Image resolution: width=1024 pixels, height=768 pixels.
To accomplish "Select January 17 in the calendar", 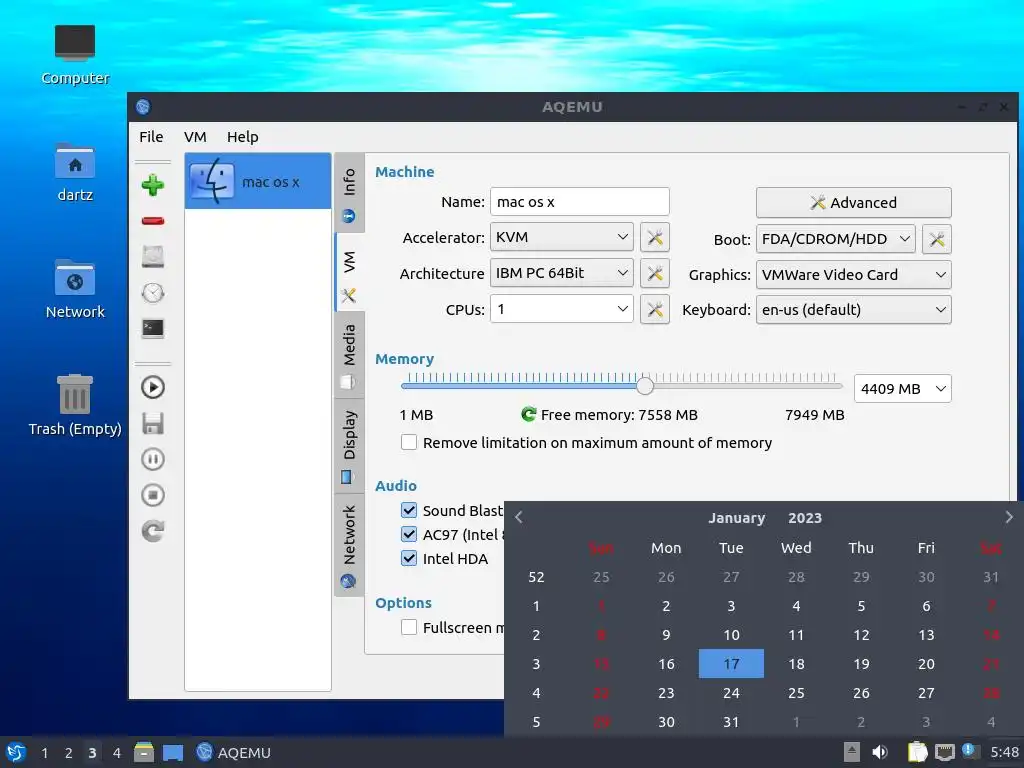I will point(731,664).
